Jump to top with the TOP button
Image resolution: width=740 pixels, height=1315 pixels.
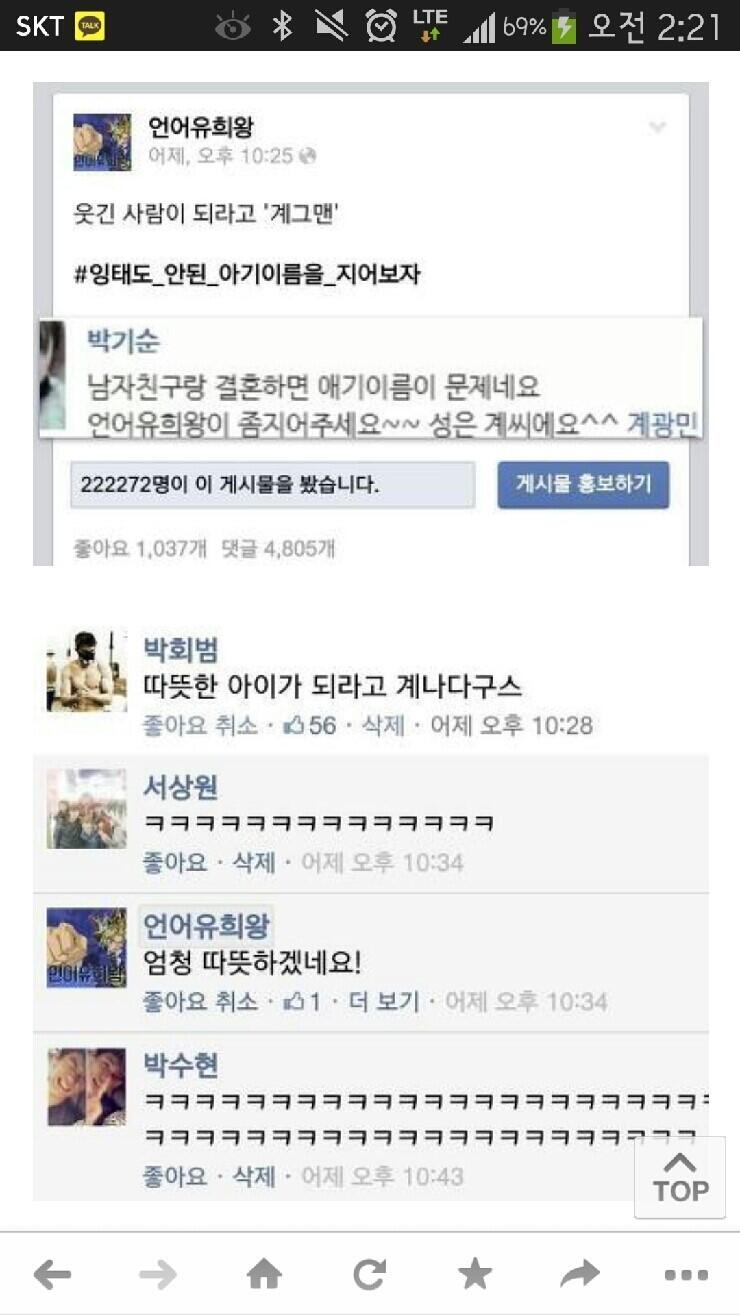point(680,1177)
